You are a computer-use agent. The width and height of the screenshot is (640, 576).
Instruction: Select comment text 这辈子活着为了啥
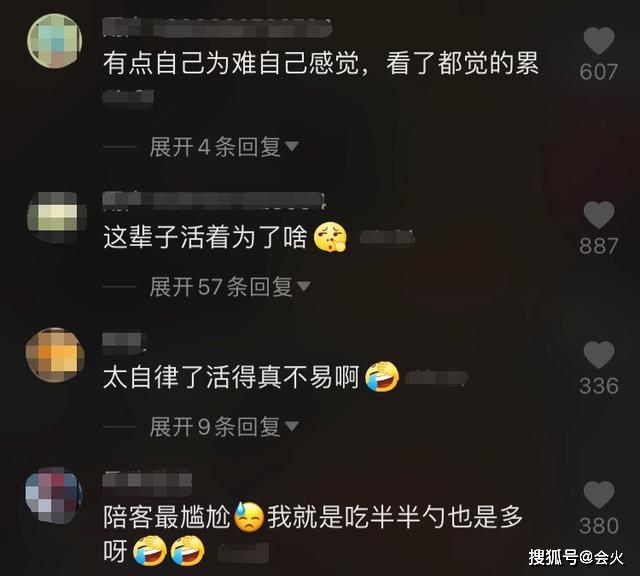click(x=205, y=237)
